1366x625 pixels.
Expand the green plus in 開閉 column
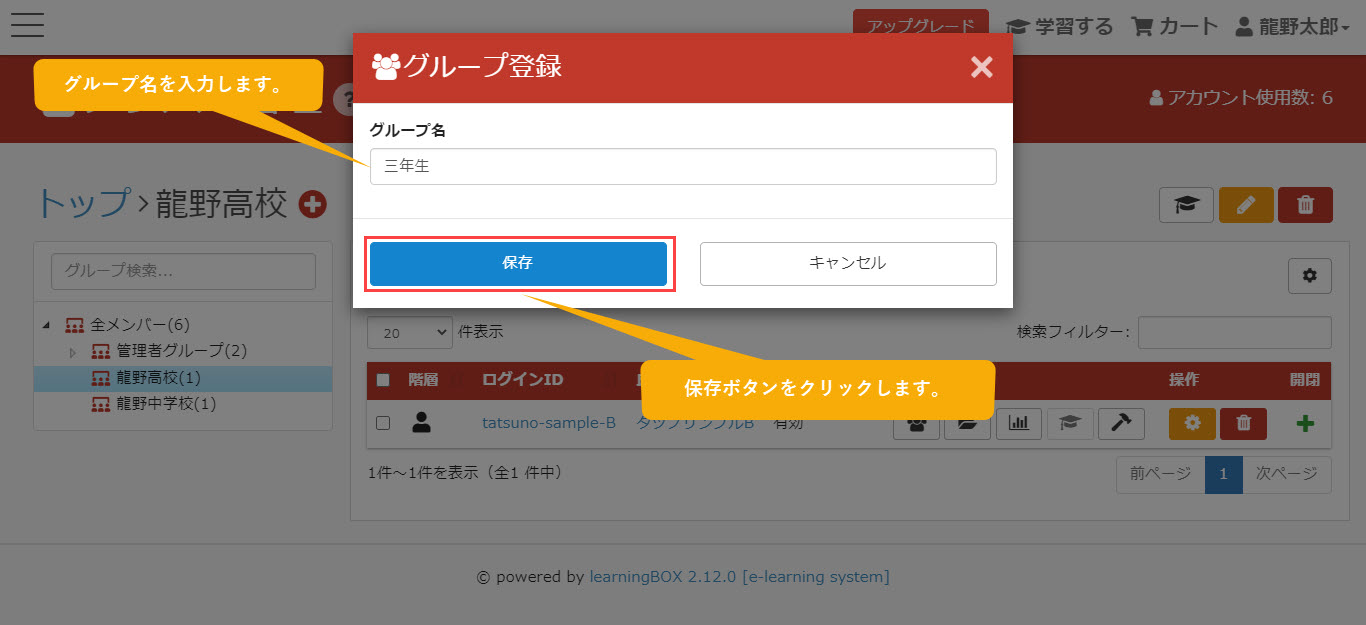1305,423
